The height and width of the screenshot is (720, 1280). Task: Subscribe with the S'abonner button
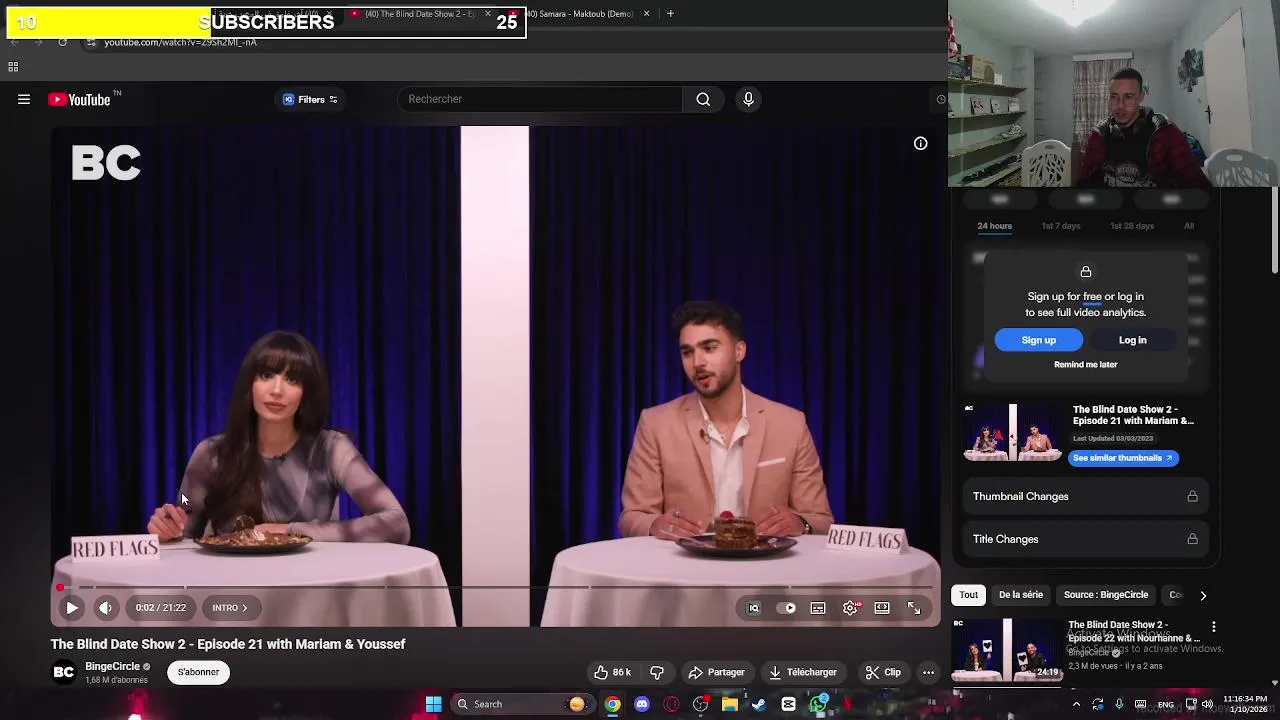coord(198,672)
